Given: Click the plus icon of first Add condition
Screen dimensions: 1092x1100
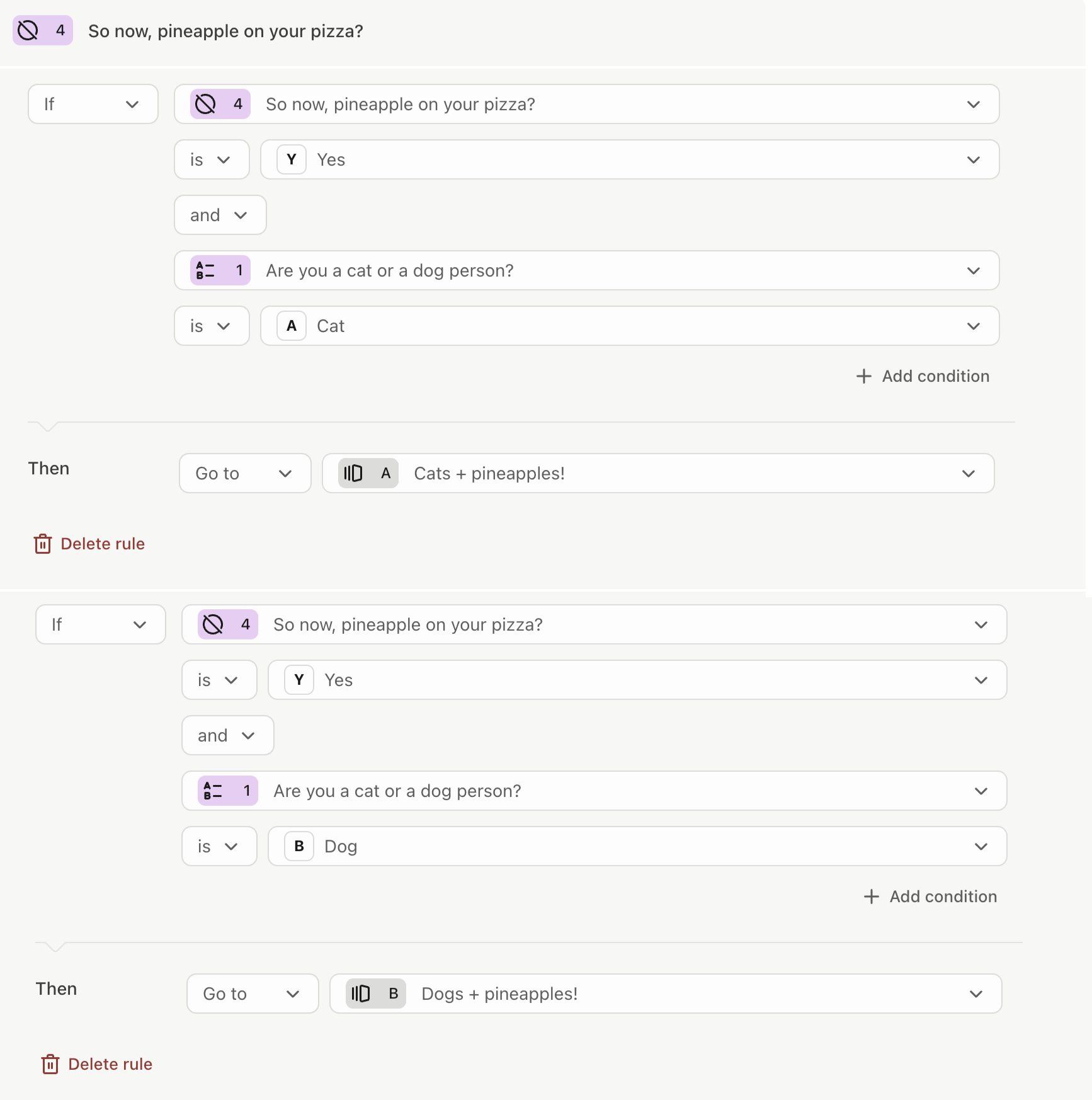Looking at the screenshot, I should [864, 376].
